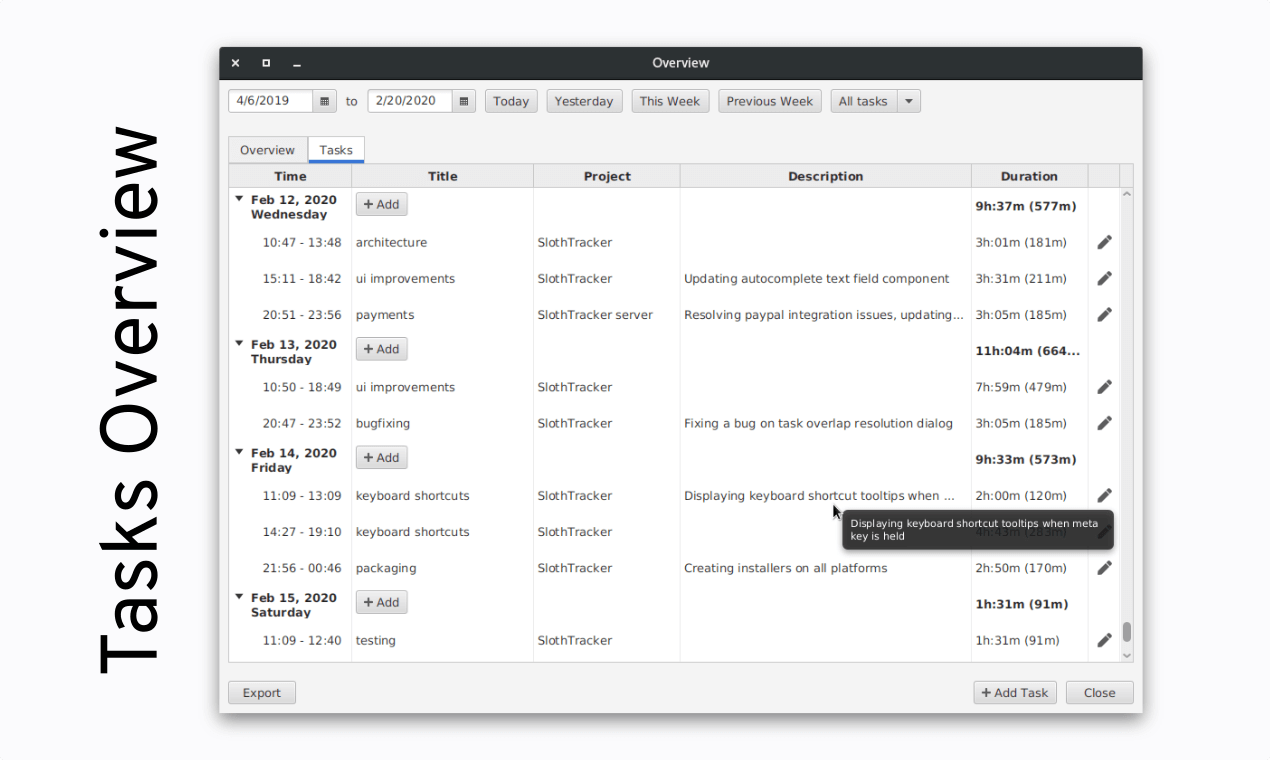Collapse the Feb 15, 2020 Saturday group
1270x760 pixels.
(x=239, y=596)
